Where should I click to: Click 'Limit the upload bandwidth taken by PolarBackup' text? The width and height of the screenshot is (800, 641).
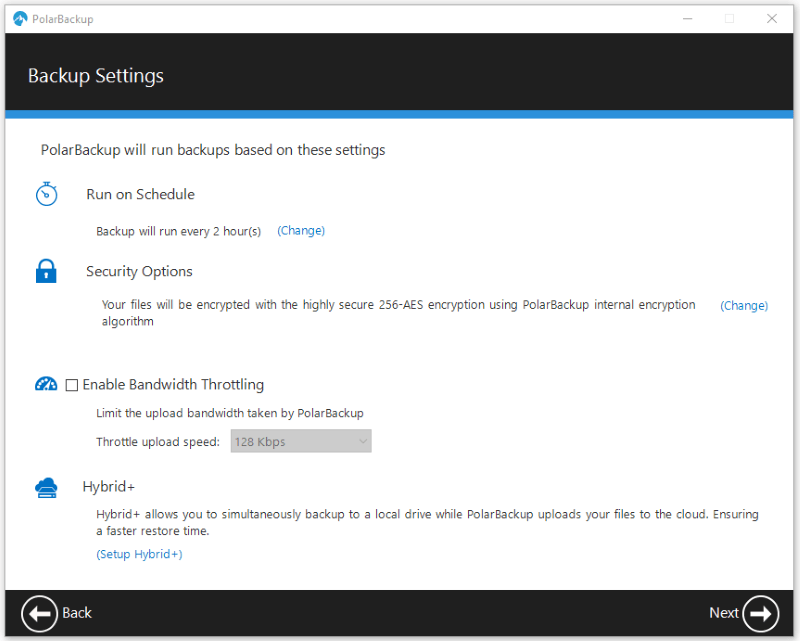tap(230, 413)
